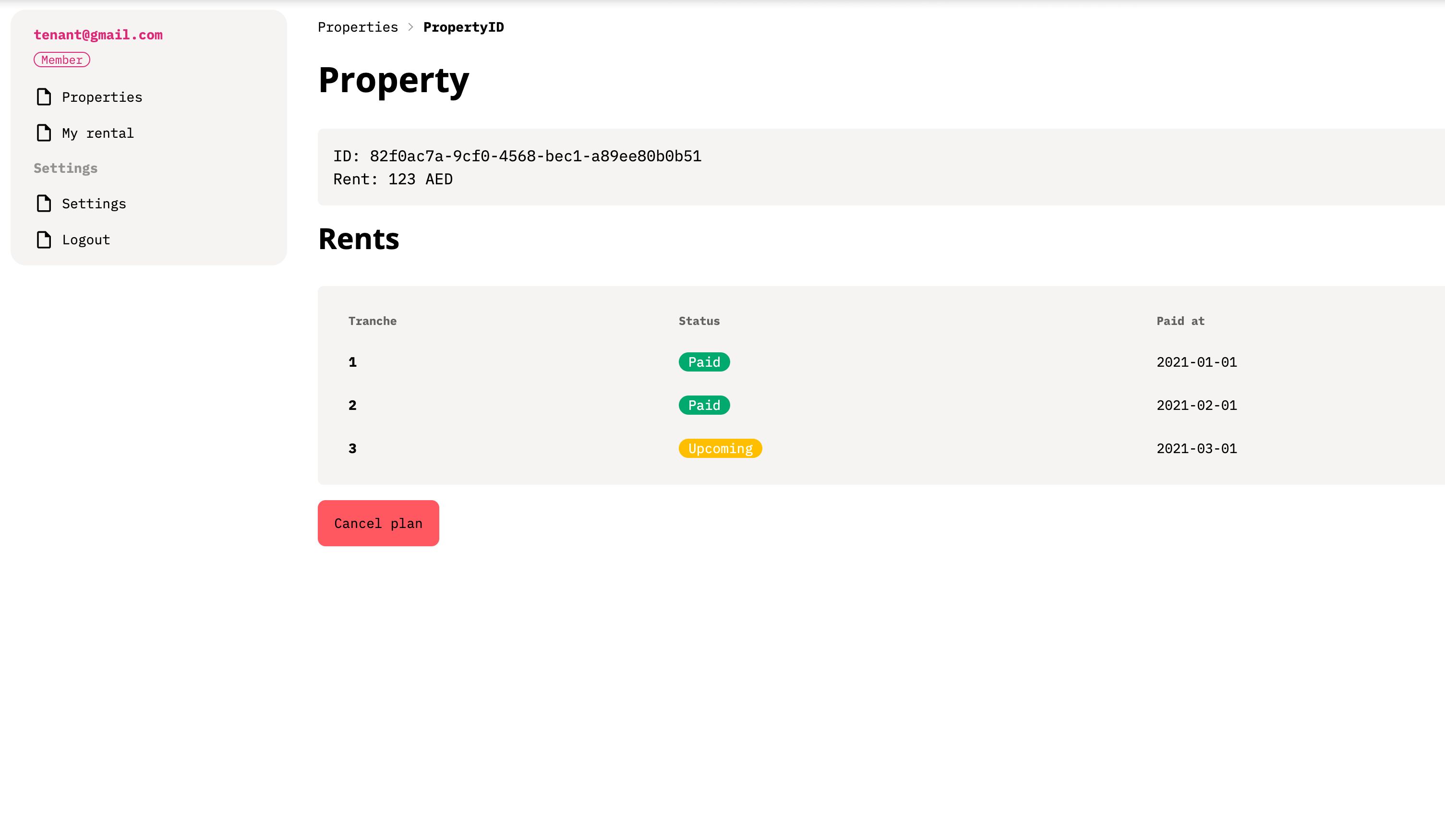The width and height of the screenshot is (1445, 840).
Task: Click the Member role badge
Action: click(x=62, y=60)
